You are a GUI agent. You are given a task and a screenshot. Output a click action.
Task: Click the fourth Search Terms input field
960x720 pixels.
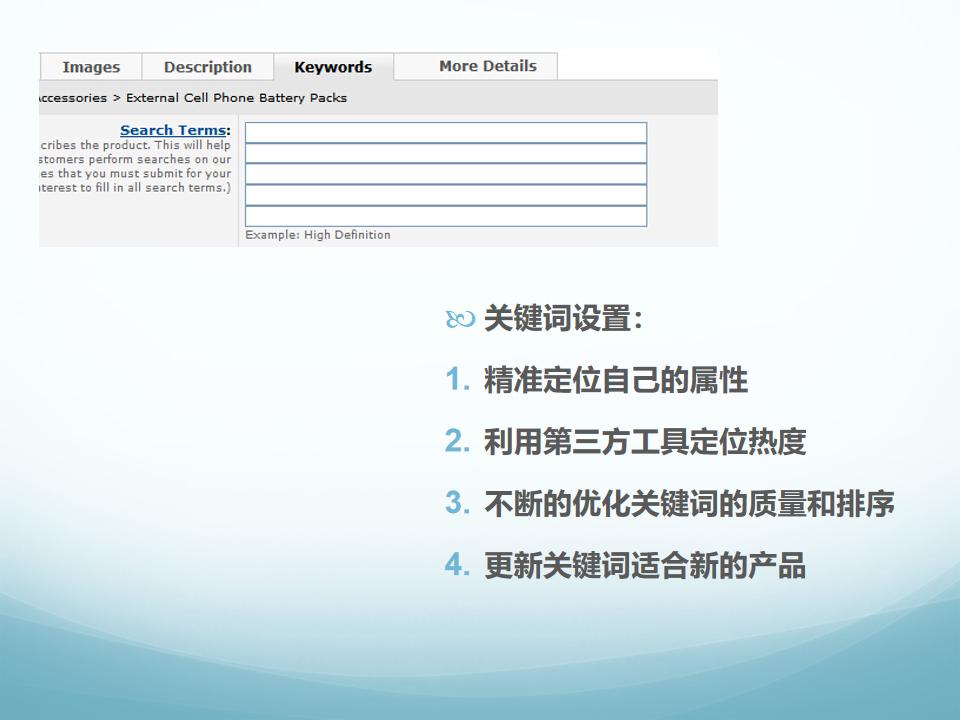(x=446, y=195)
